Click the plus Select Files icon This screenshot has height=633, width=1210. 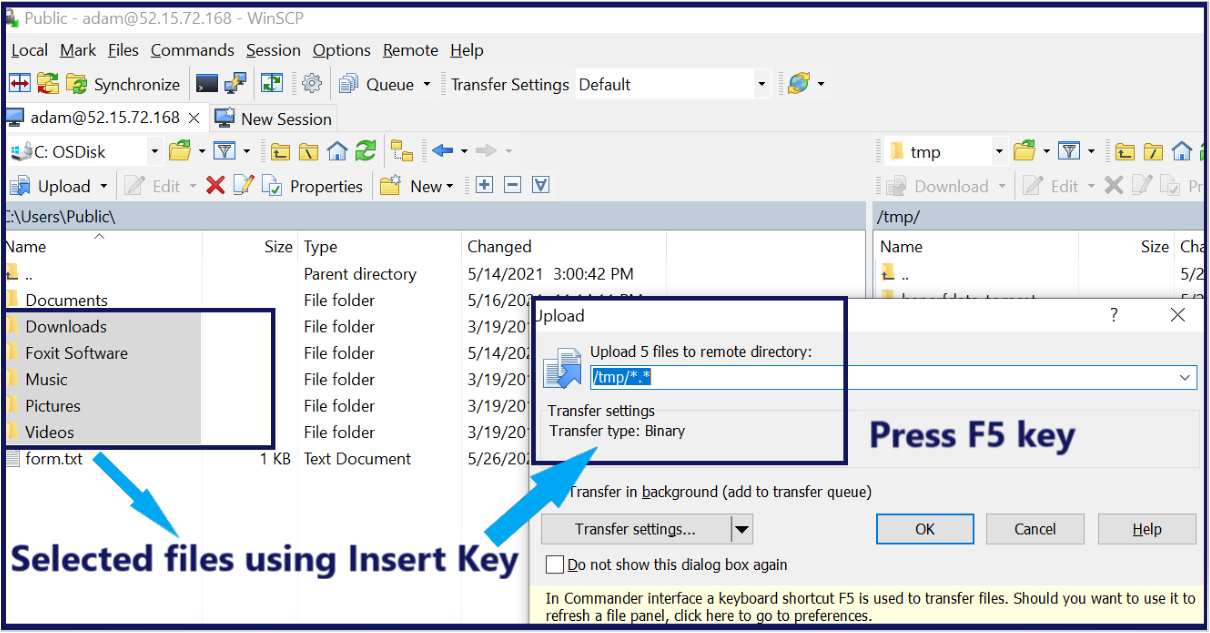485,185
